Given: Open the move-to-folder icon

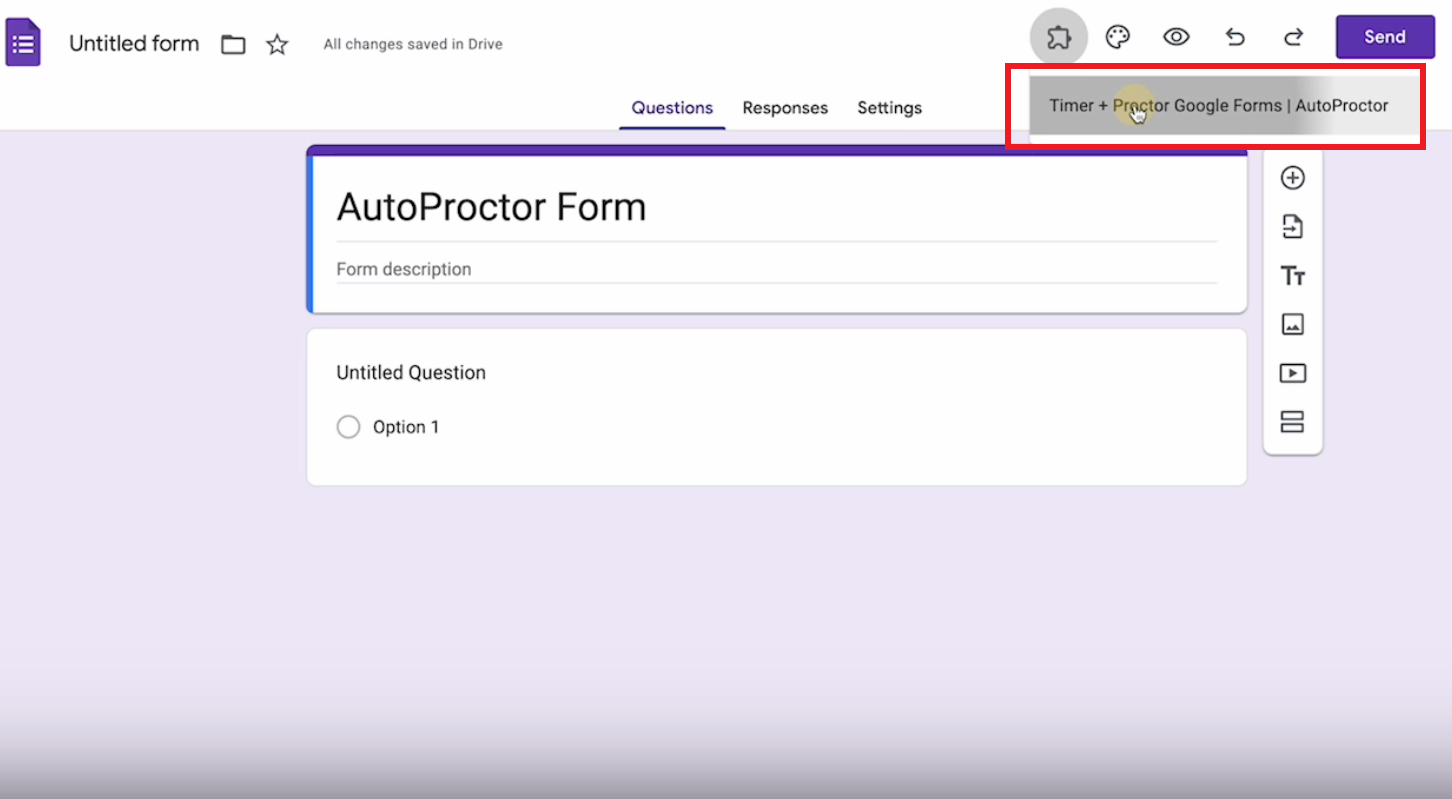Looking at the screenshot, I should tap(233, 45).
